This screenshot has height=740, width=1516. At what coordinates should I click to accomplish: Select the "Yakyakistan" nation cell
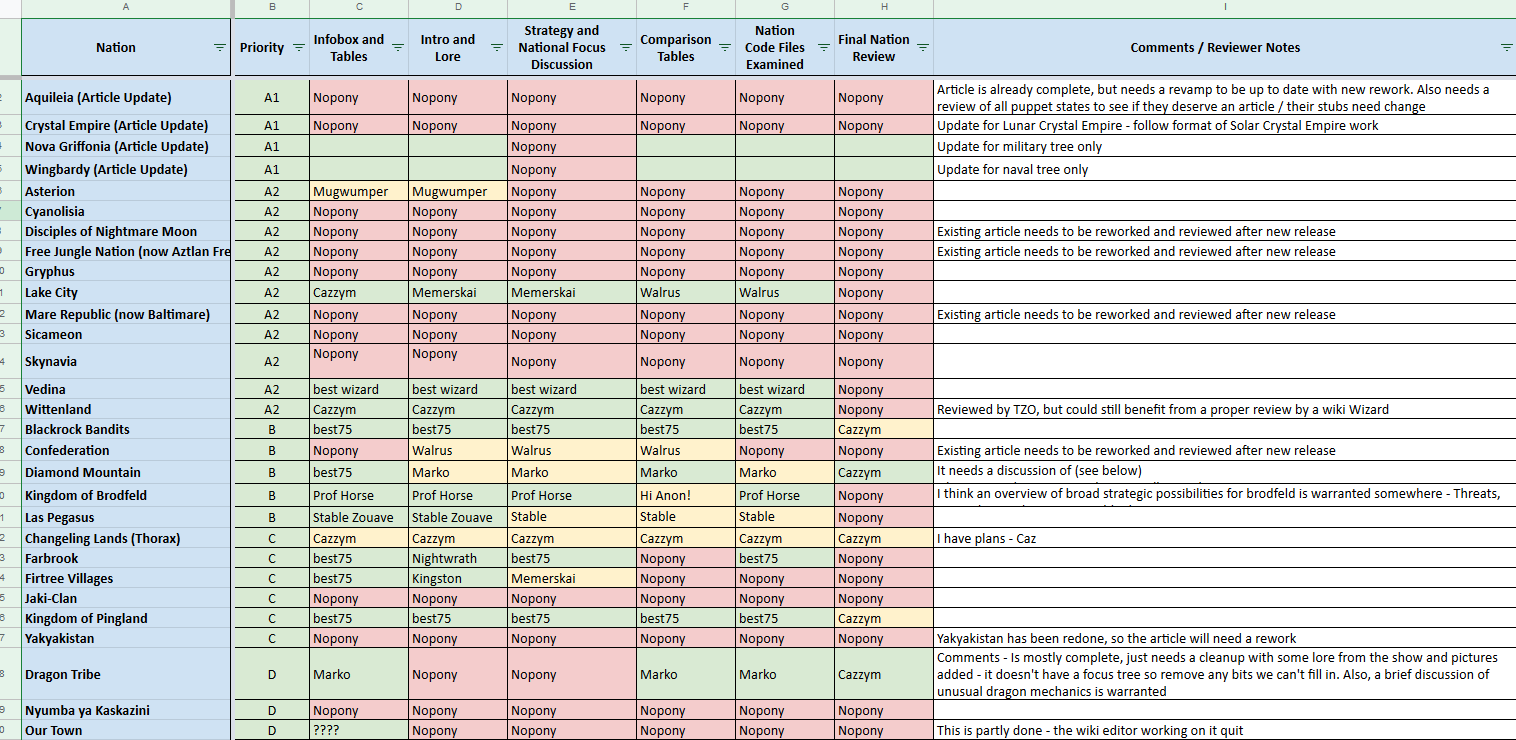[x=126, y=639]
